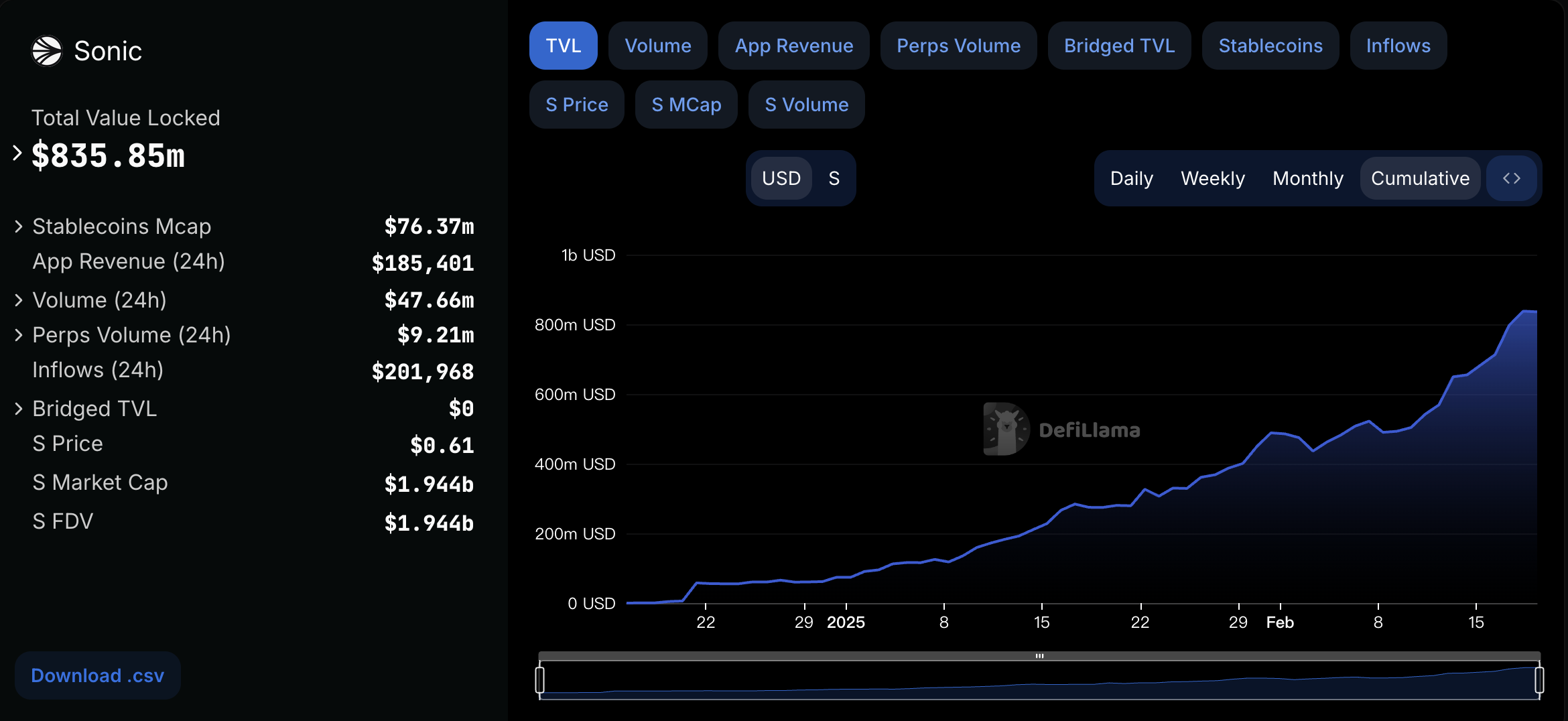Image resolution: width=1568 pixels, height=721 pixels.
Task: Click the $47.66m Volume value
Action: [429, 300]
